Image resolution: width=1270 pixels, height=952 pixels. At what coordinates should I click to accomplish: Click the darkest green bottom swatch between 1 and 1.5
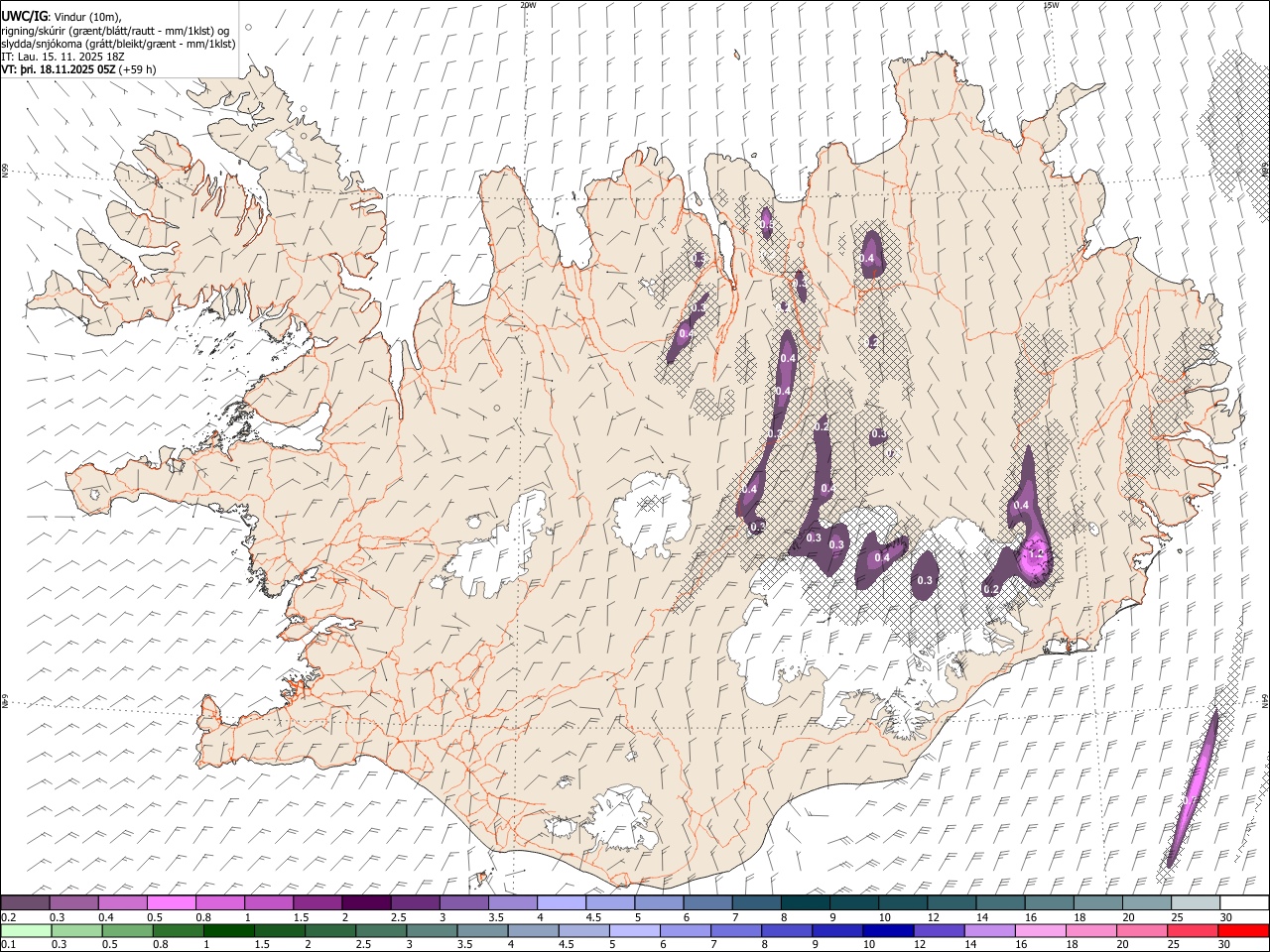[229, 930]
